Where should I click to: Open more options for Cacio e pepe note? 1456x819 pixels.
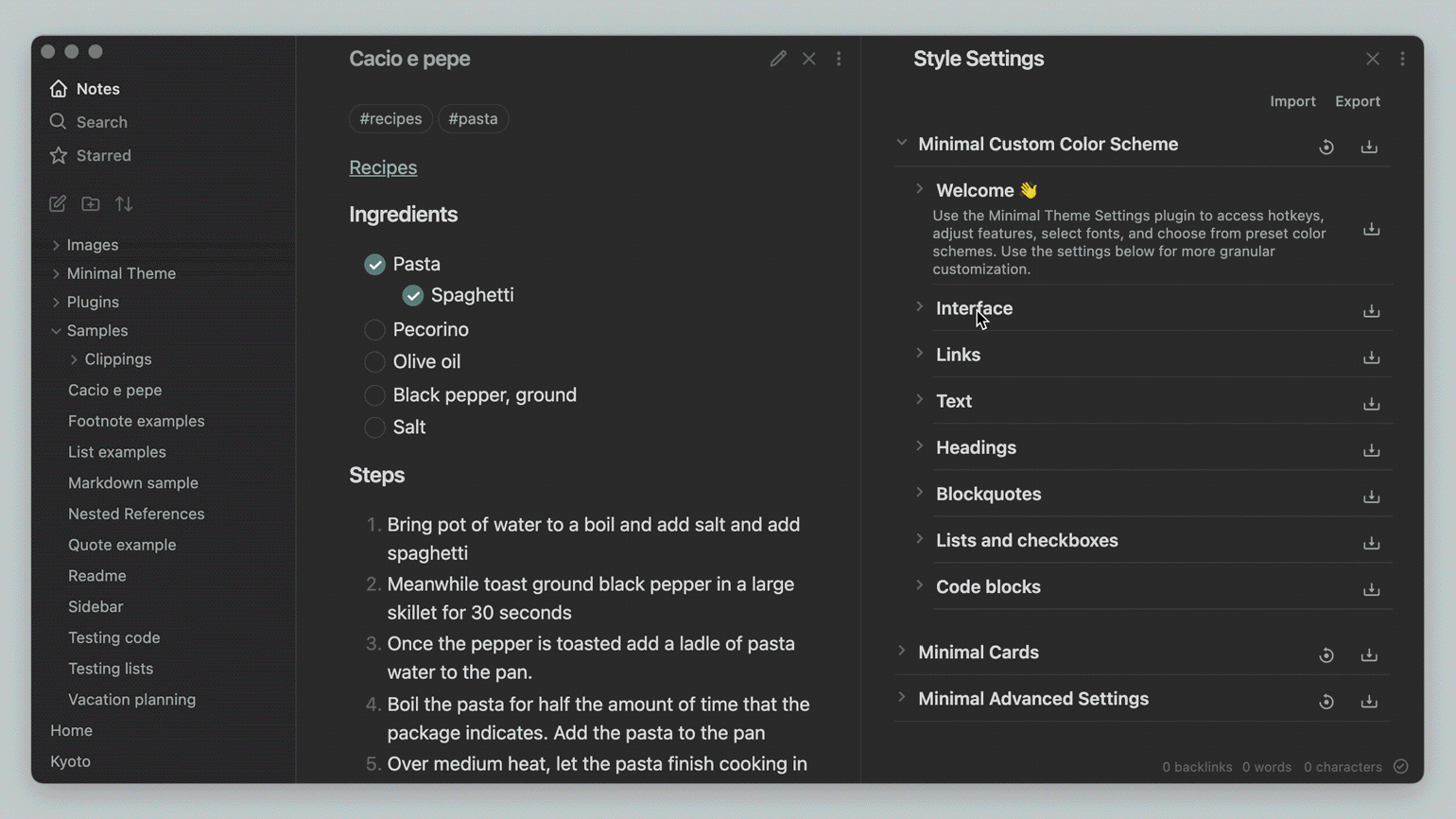[839, 59]
